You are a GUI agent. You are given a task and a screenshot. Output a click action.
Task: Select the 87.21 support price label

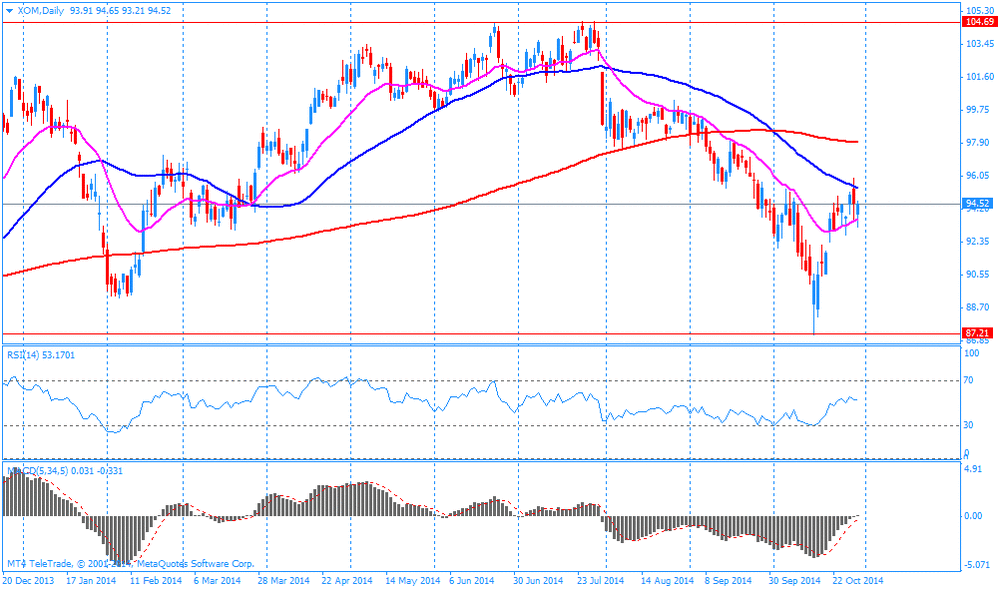[978, 333]
